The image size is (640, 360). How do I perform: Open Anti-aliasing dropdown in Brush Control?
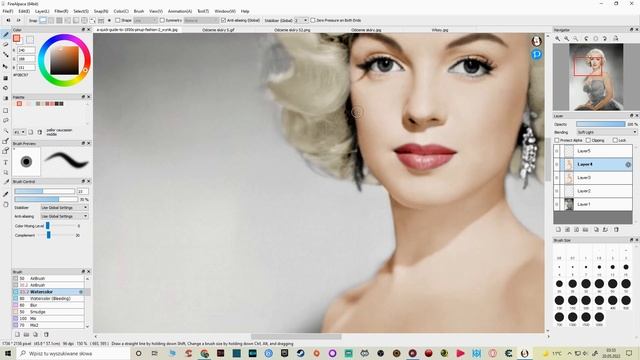click(64, 216)
